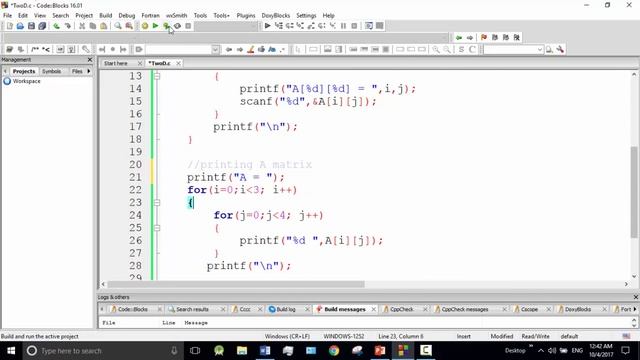Collapse the fold marker on line 25
The height and width of the screenshot is (360, 640).
click(157, 228)
